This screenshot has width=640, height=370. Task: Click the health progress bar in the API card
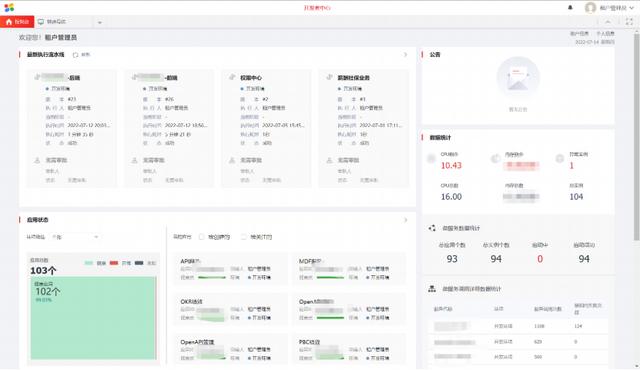coord(212,277)
